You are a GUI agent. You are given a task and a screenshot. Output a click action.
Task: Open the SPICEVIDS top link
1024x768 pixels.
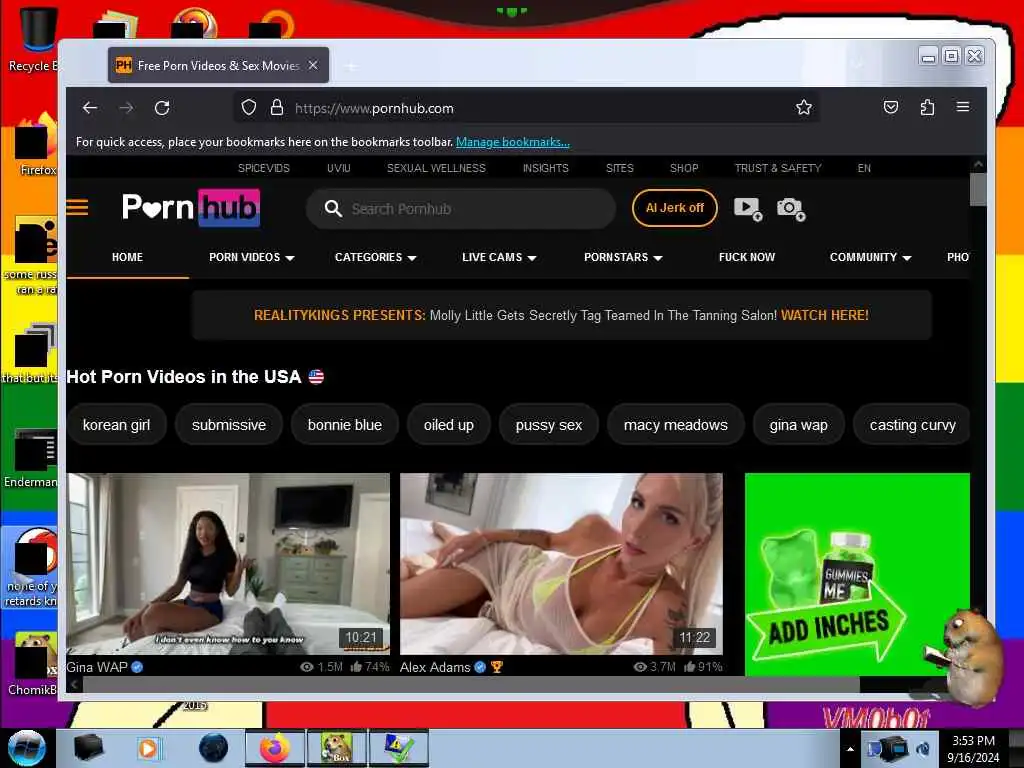pos(264,168)
